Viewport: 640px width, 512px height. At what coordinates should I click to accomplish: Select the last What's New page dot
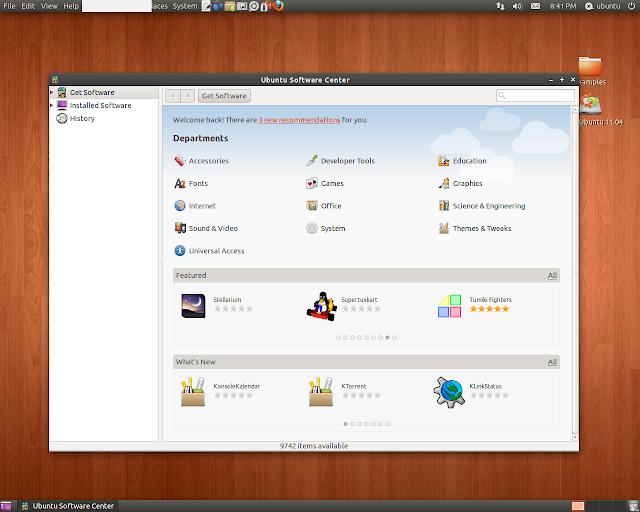387,424
